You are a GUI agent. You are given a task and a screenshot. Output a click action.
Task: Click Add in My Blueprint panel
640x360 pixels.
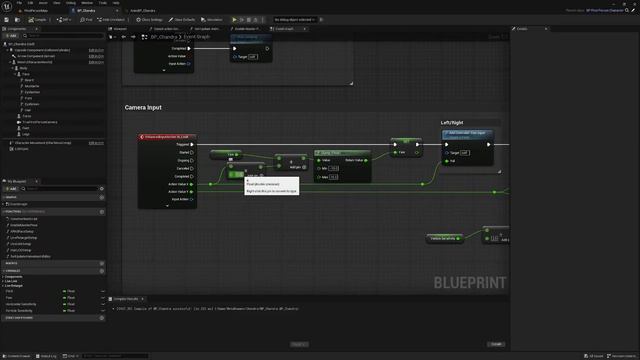pyautogui.click(x=11, y=189)
